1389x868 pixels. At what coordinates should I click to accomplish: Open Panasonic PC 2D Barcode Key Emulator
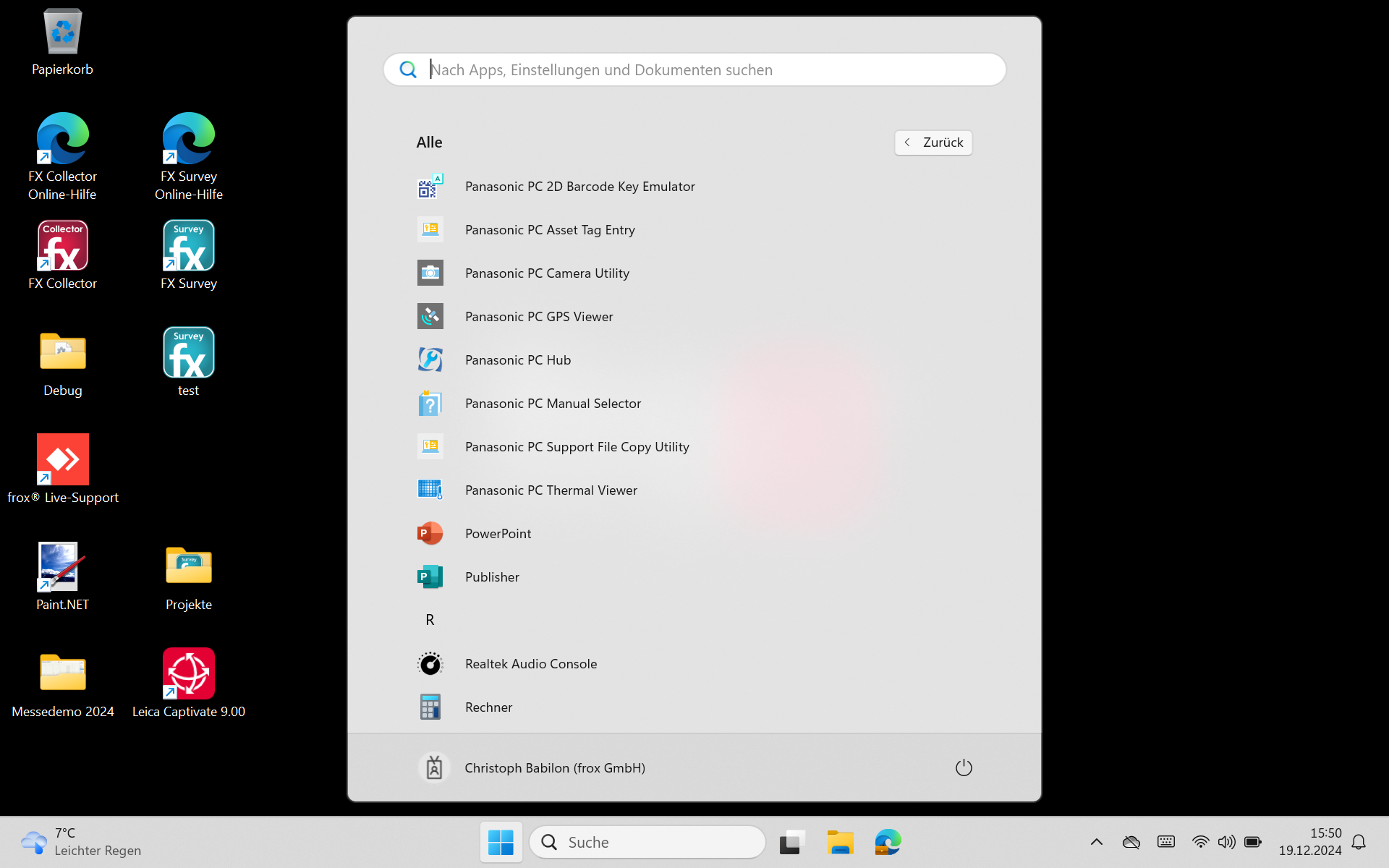click(x=579, y=186)
